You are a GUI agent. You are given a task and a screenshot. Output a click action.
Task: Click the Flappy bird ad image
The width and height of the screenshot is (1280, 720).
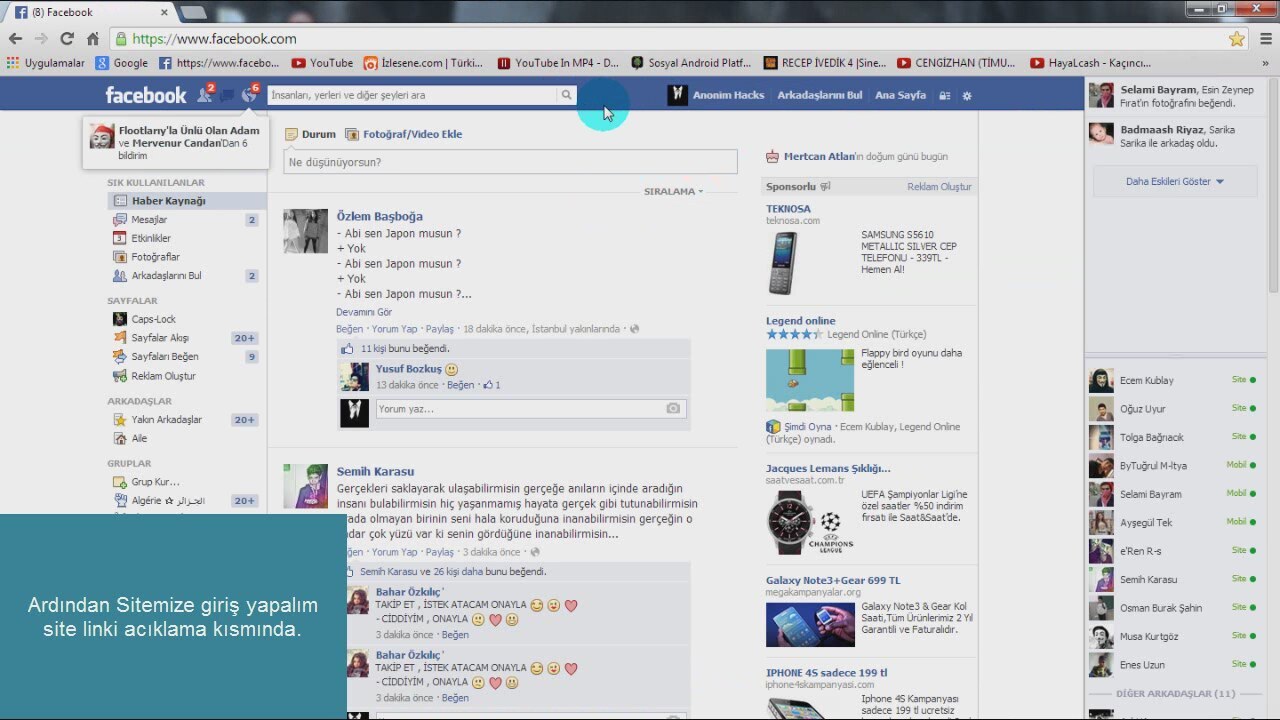coord(810,380)
